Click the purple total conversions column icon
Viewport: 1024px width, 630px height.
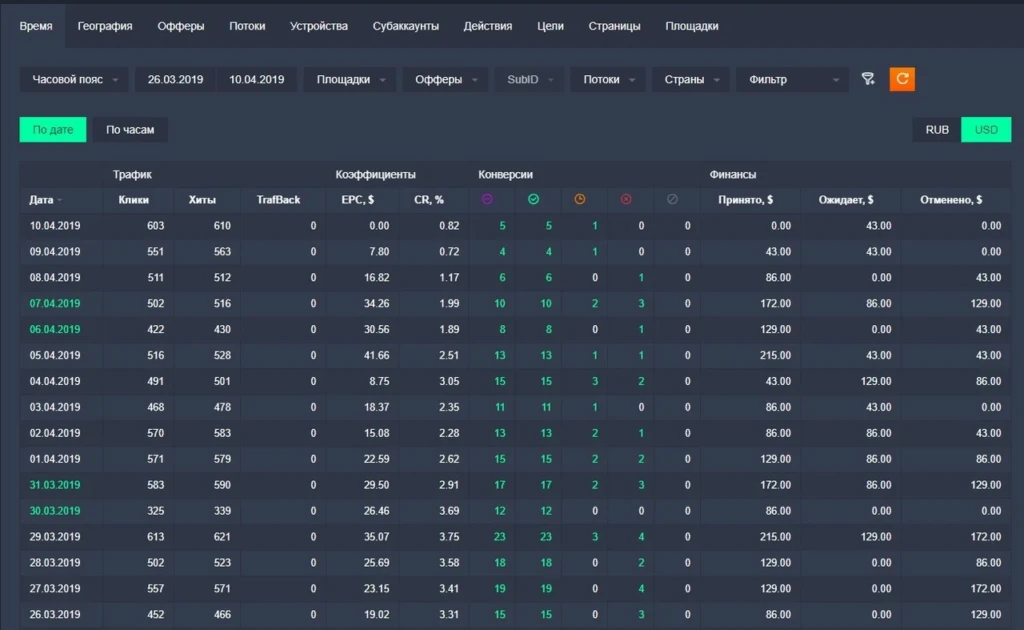(487, 199)
